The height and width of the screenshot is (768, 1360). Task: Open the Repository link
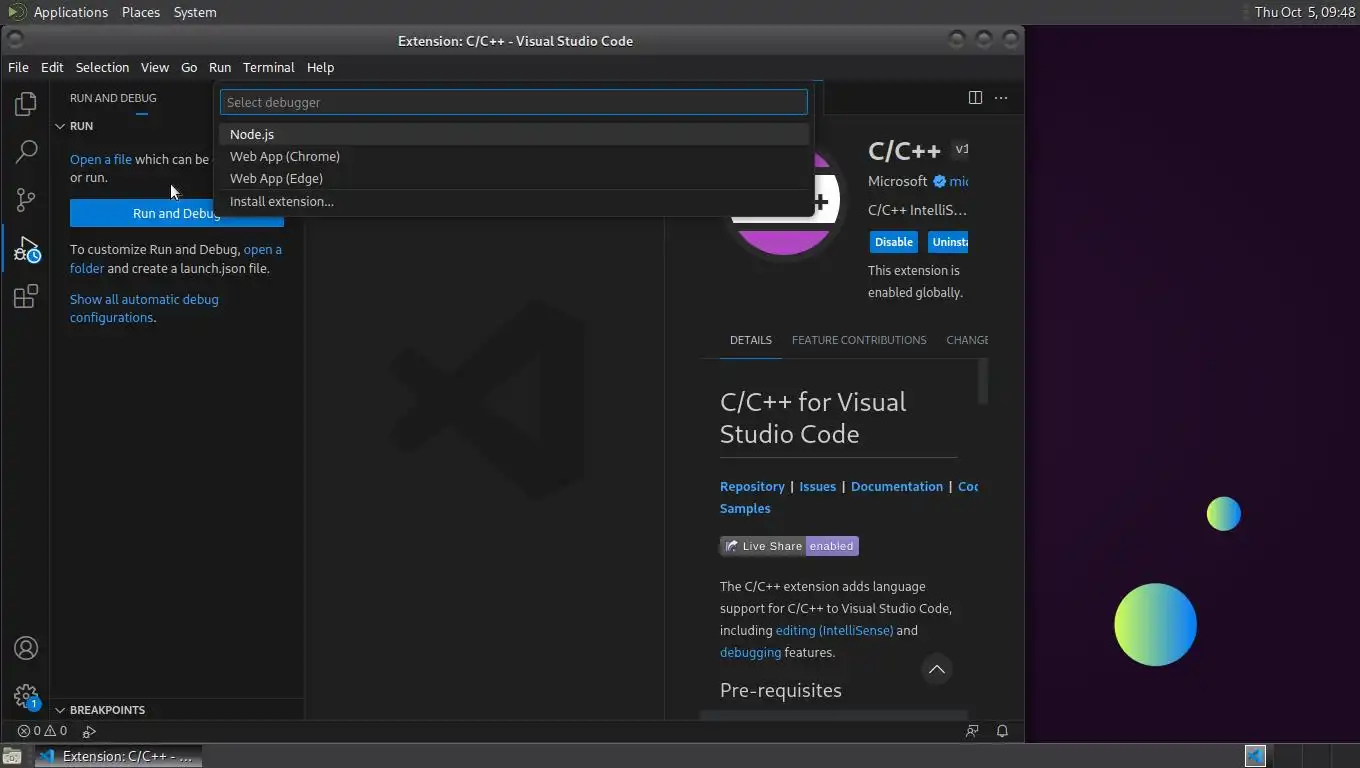coord(752,486)
